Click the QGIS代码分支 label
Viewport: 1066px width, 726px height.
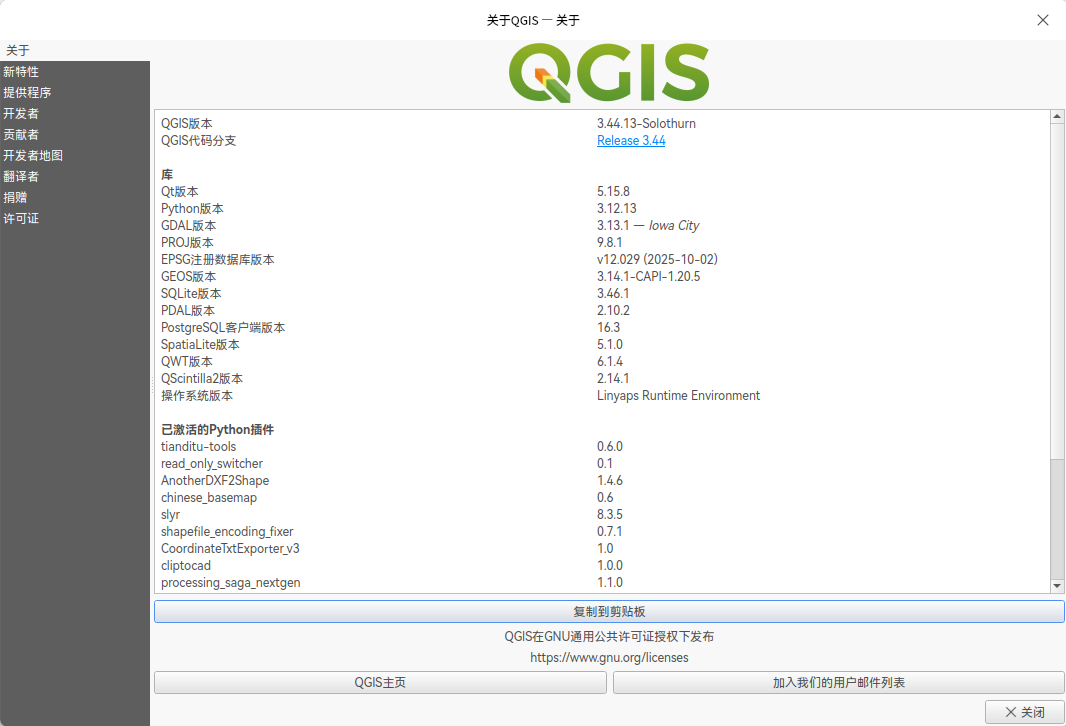pos(199,141)
